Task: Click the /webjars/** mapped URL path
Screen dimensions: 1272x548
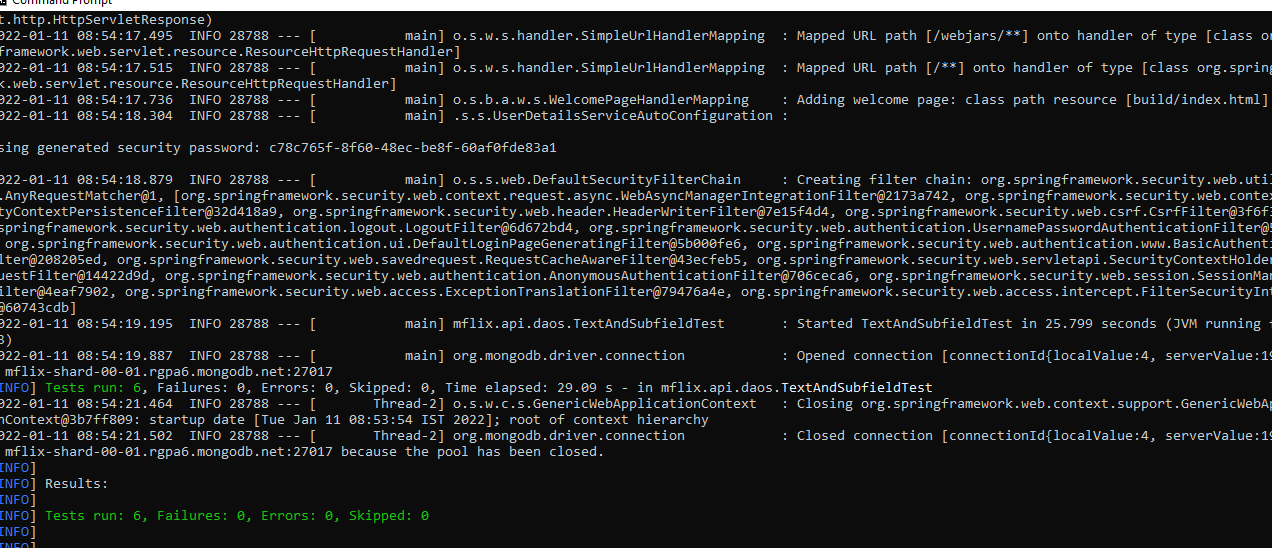Action: pos(975,36)
